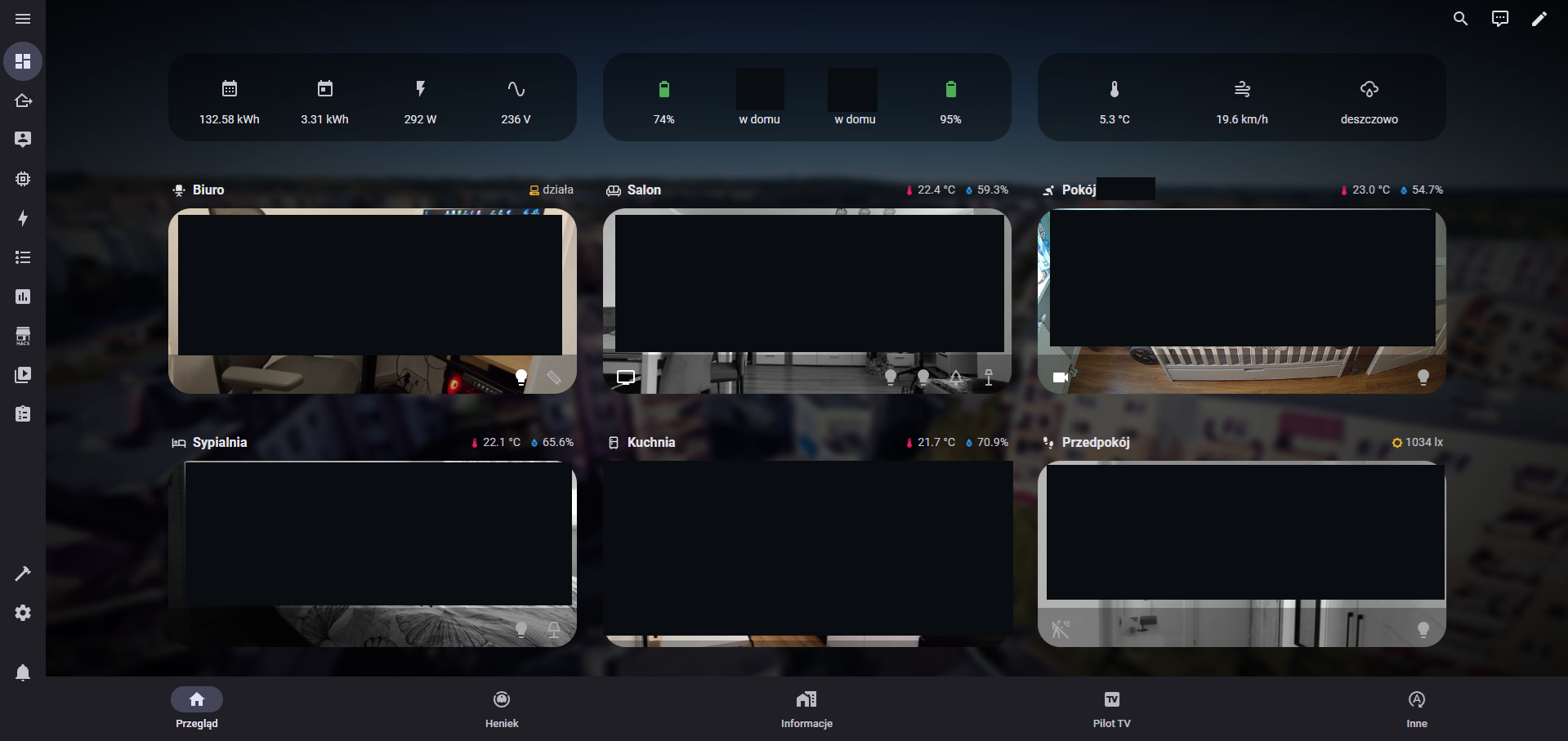This screenshot has height=741, width=1568.
Task: Open the To-do clipboard sidebar panel
Action: click(23, 414)
